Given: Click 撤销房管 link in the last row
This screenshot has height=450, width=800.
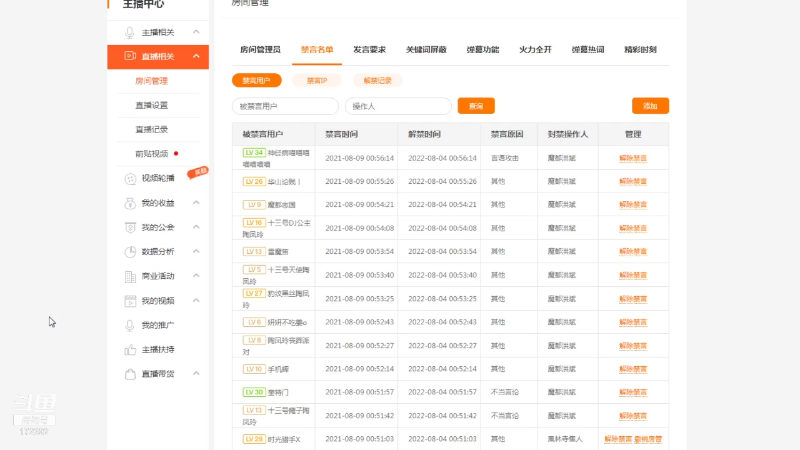Looking at the screenshot, I should (x=648, y=439).
